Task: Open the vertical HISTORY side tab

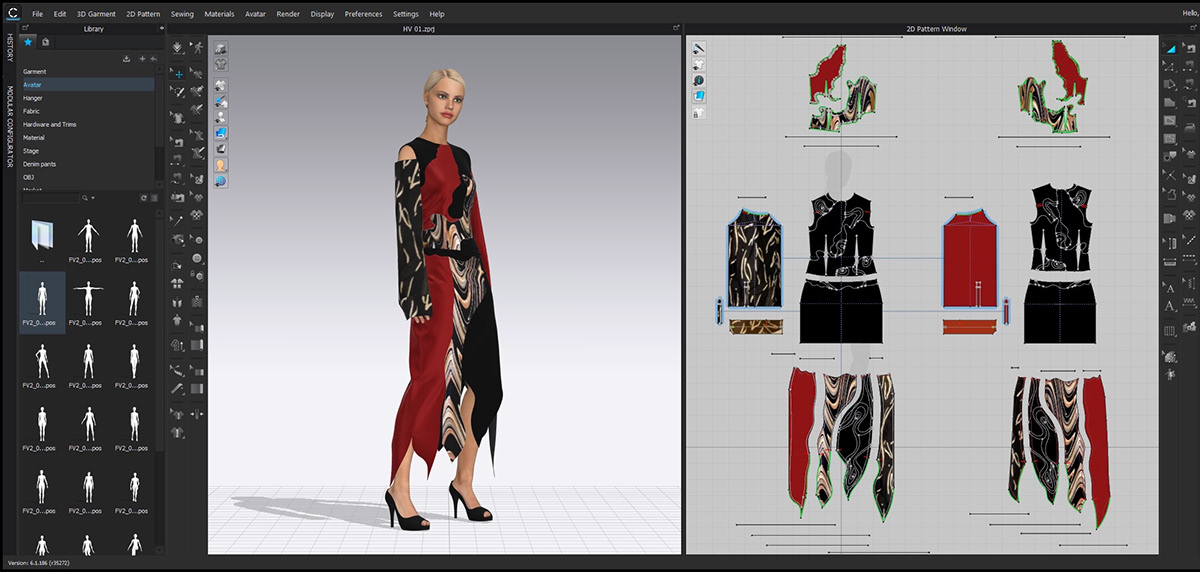Action: [10, 48]
